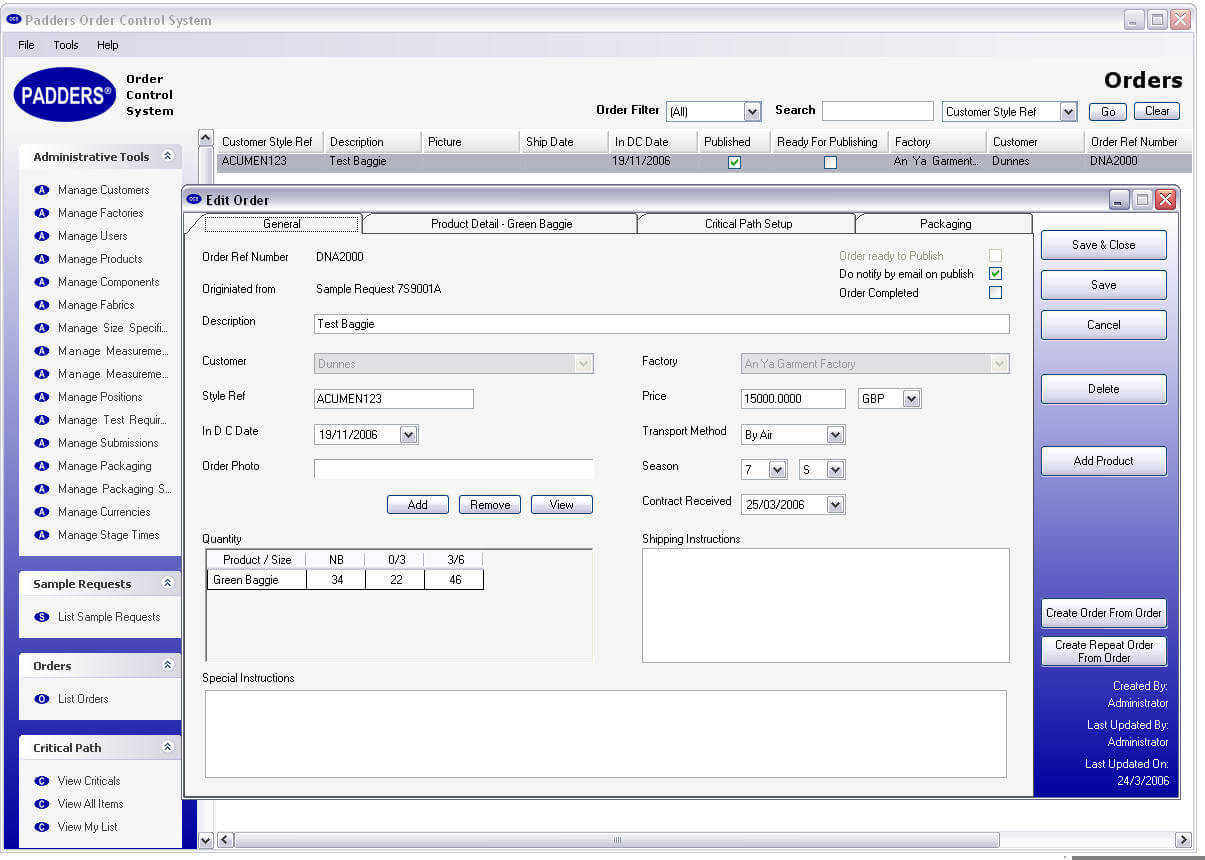The width and height of the screenshot is (1205, 860).
Task: Click the Edit Order window title icon
Action: tap(194, 199)
